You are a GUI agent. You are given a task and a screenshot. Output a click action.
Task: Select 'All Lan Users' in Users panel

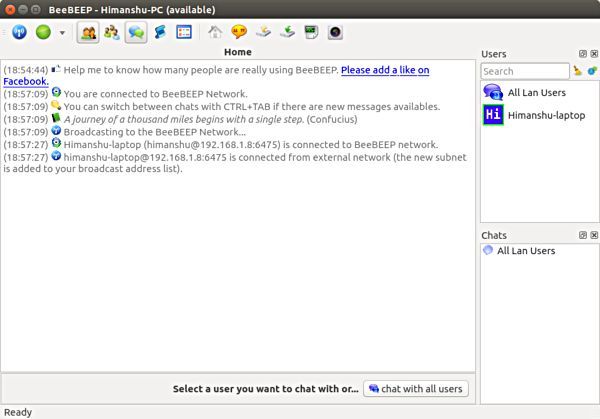(540, 93)
